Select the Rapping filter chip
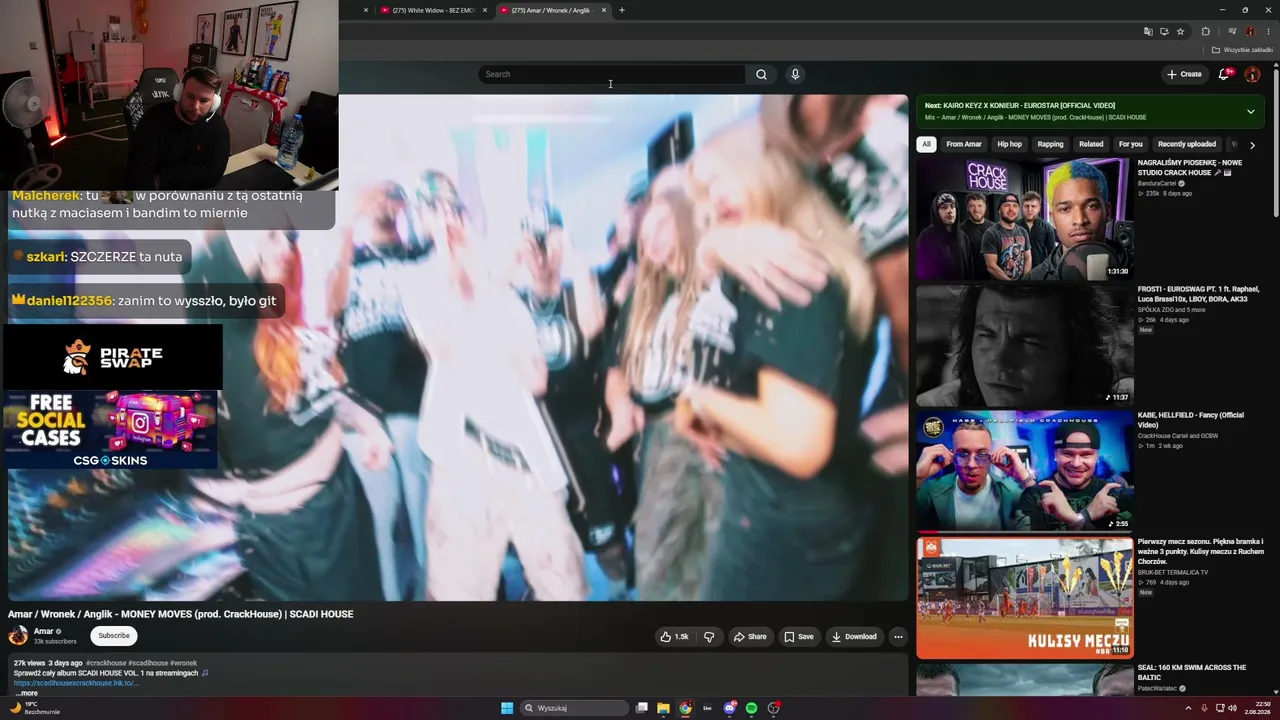Image resolution: width=1280 pixels, height=720 pixels. 1050,144
